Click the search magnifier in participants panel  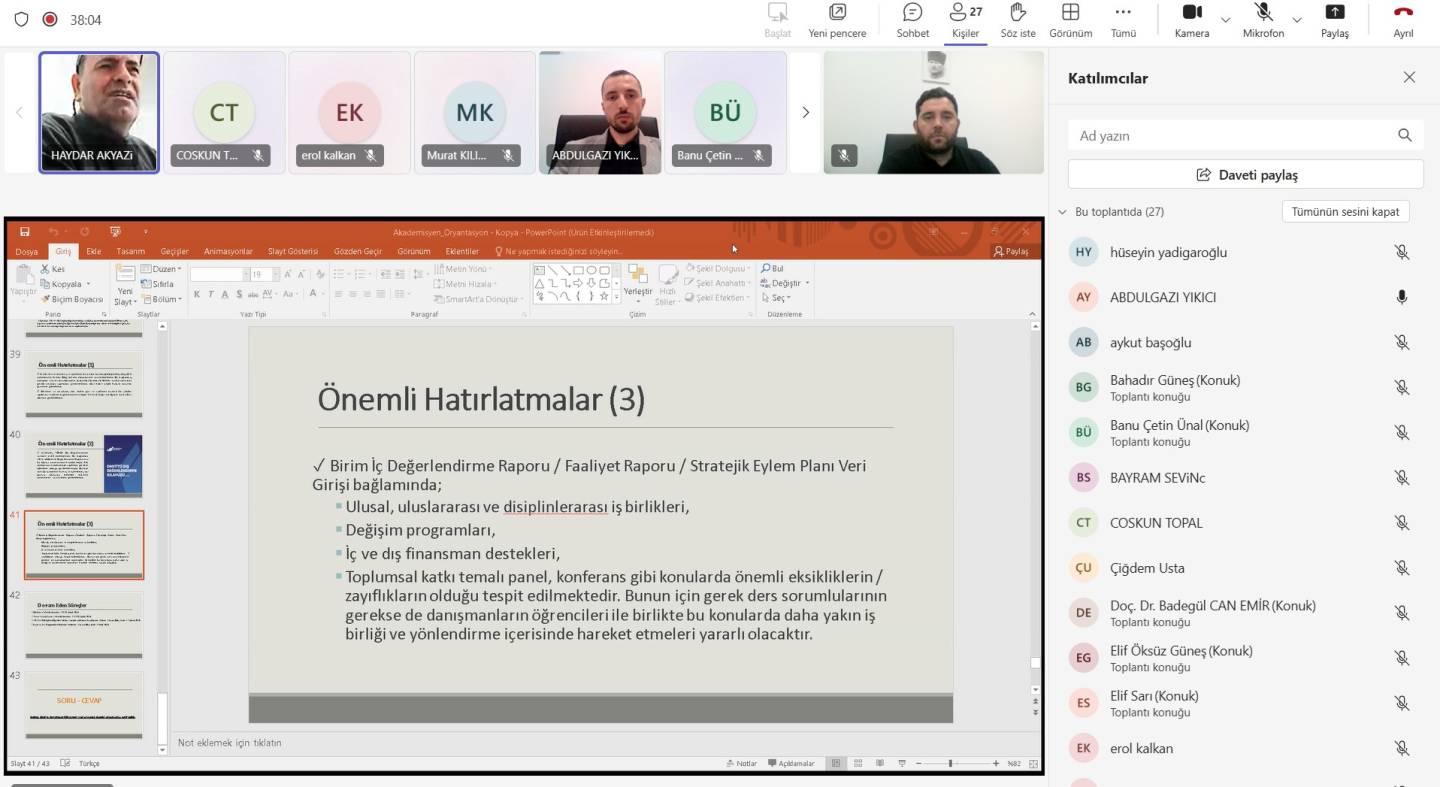(x=1405, y=136)
